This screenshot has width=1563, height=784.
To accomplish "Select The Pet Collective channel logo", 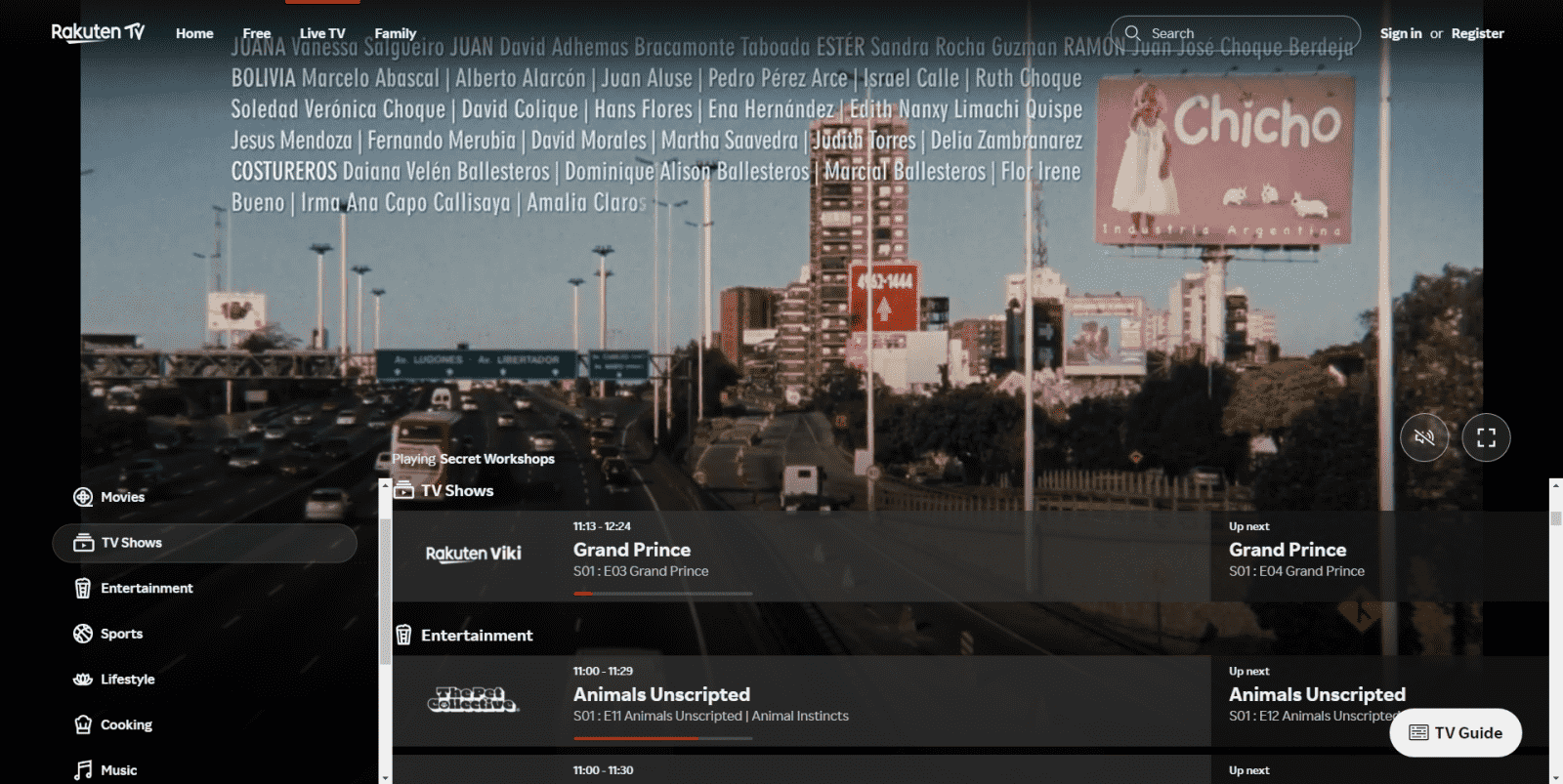I will [x=474, y=700].
